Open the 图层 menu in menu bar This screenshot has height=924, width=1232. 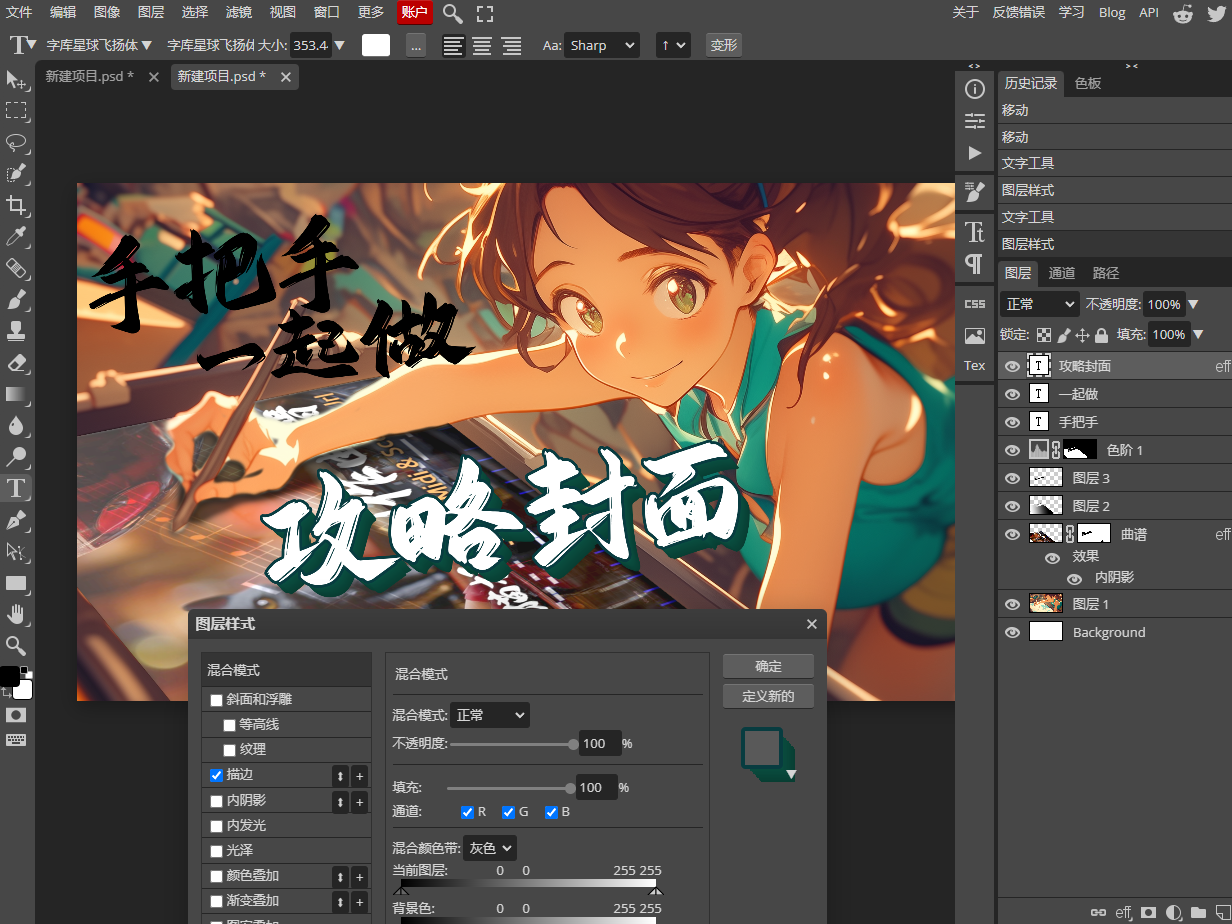(151, 12)
